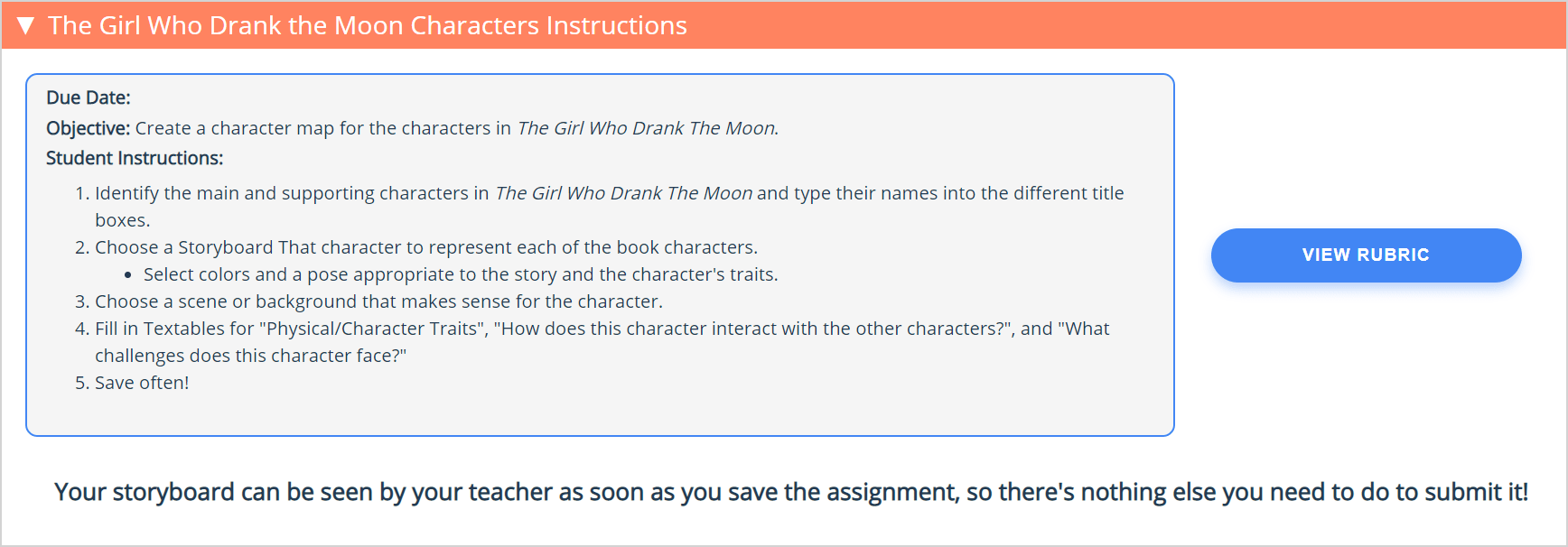
Task: Select the italic book title in step one
Action: 624,193
